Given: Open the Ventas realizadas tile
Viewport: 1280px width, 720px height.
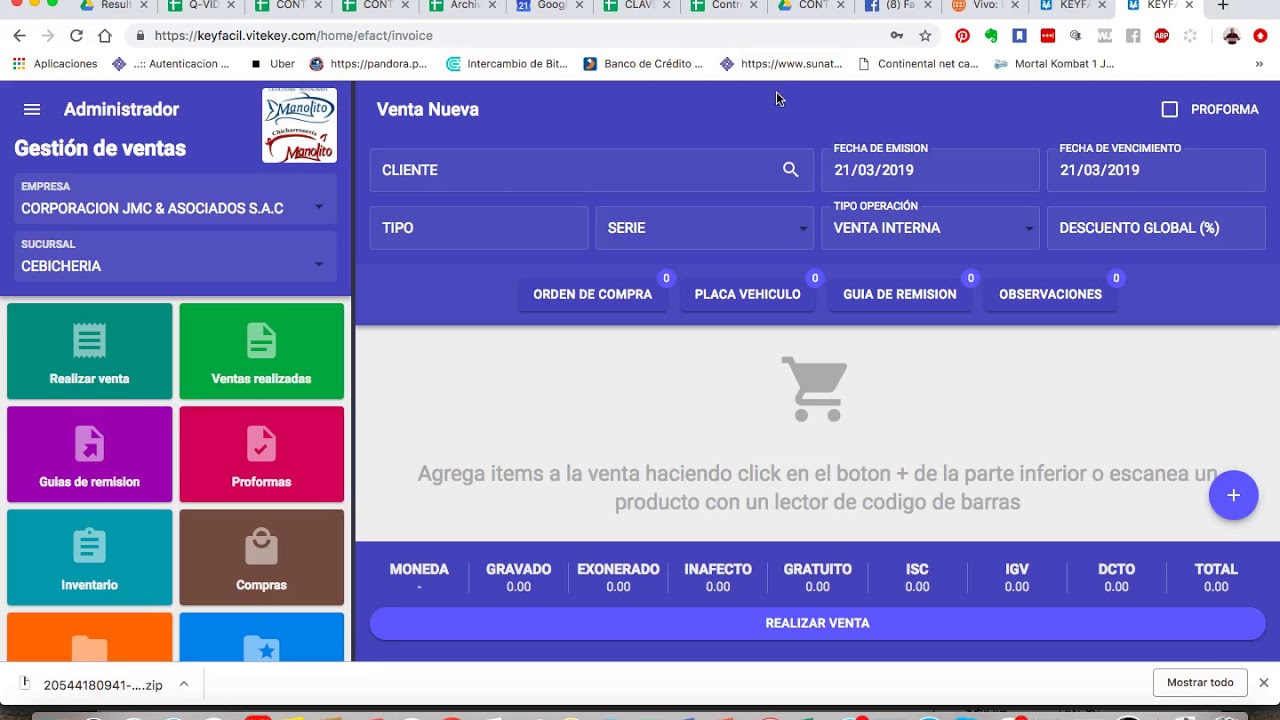Looking at the screenshot, I should pos(261,351).
